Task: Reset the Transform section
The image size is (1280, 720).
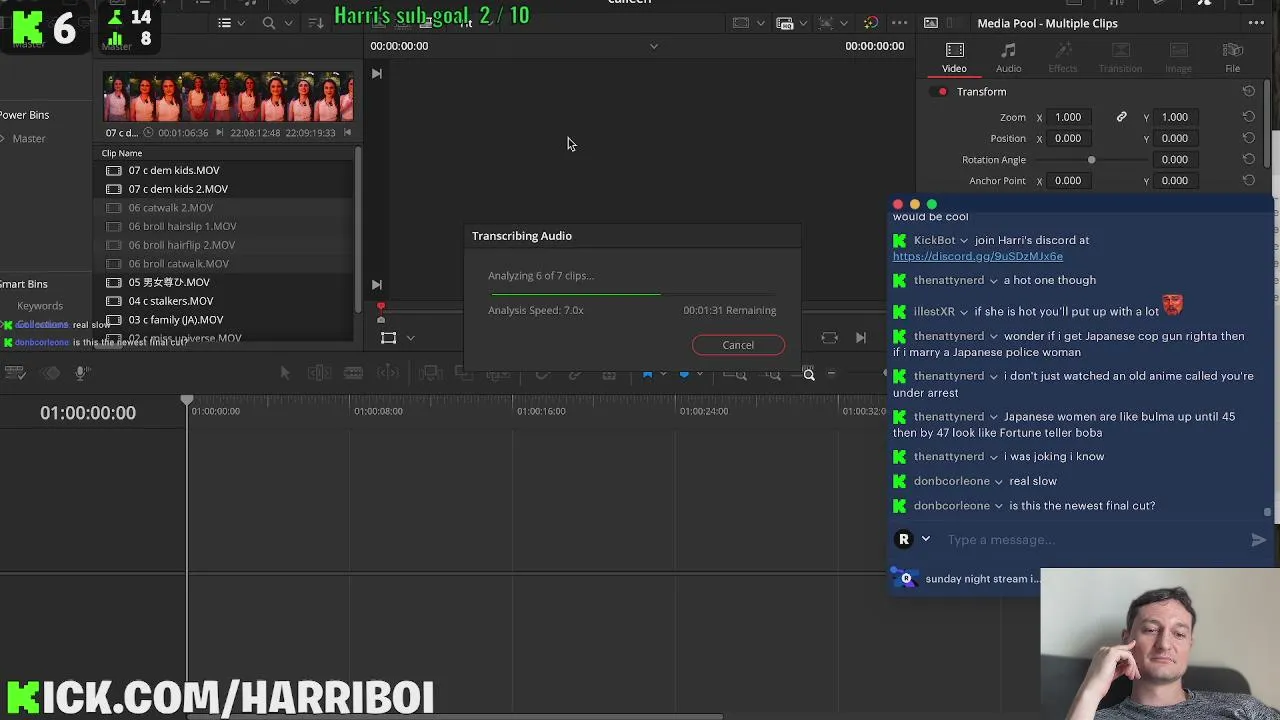Action: pos(1249,91)
